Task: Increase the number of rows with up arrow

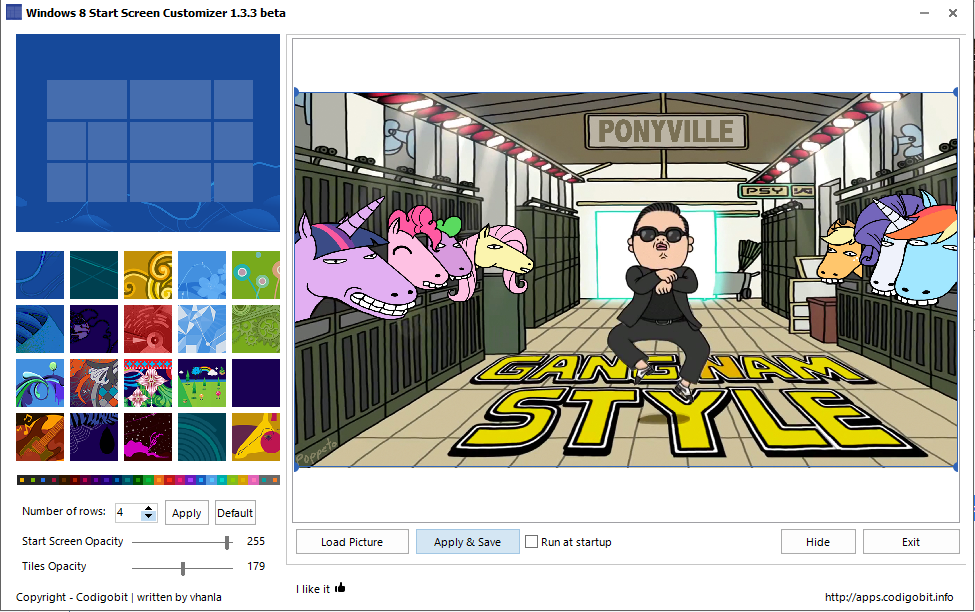Action: pyautogui.click(x=148, y=509)
